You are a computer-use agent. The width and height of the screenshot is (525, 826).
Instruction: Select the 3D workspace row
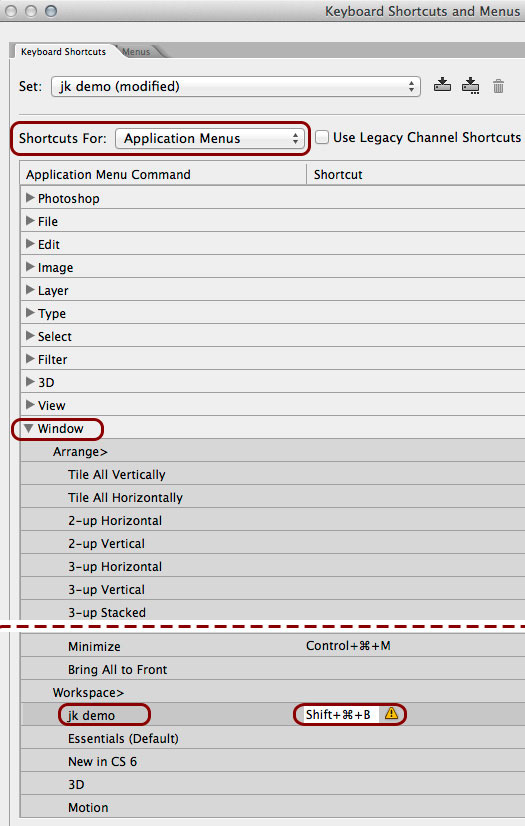[x=272, y=784]
